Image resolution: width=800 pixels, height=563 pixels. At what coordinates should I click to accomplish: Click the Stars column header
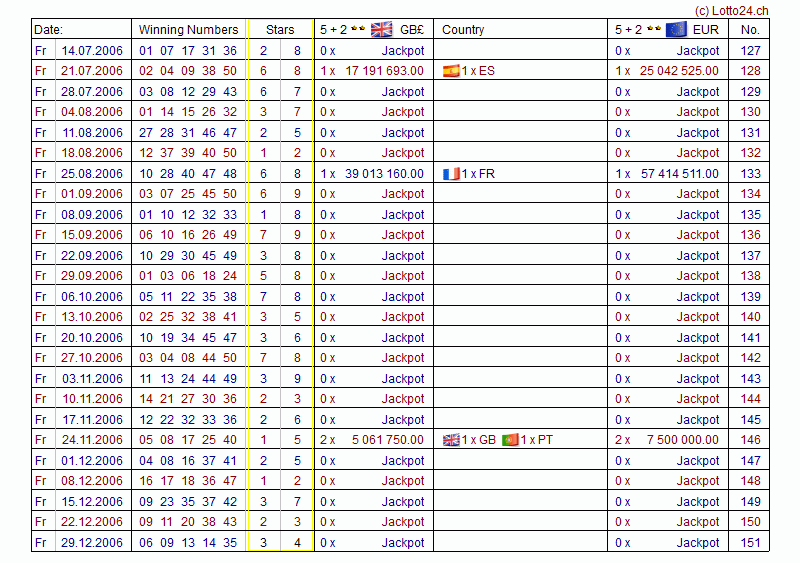[280, 30]
